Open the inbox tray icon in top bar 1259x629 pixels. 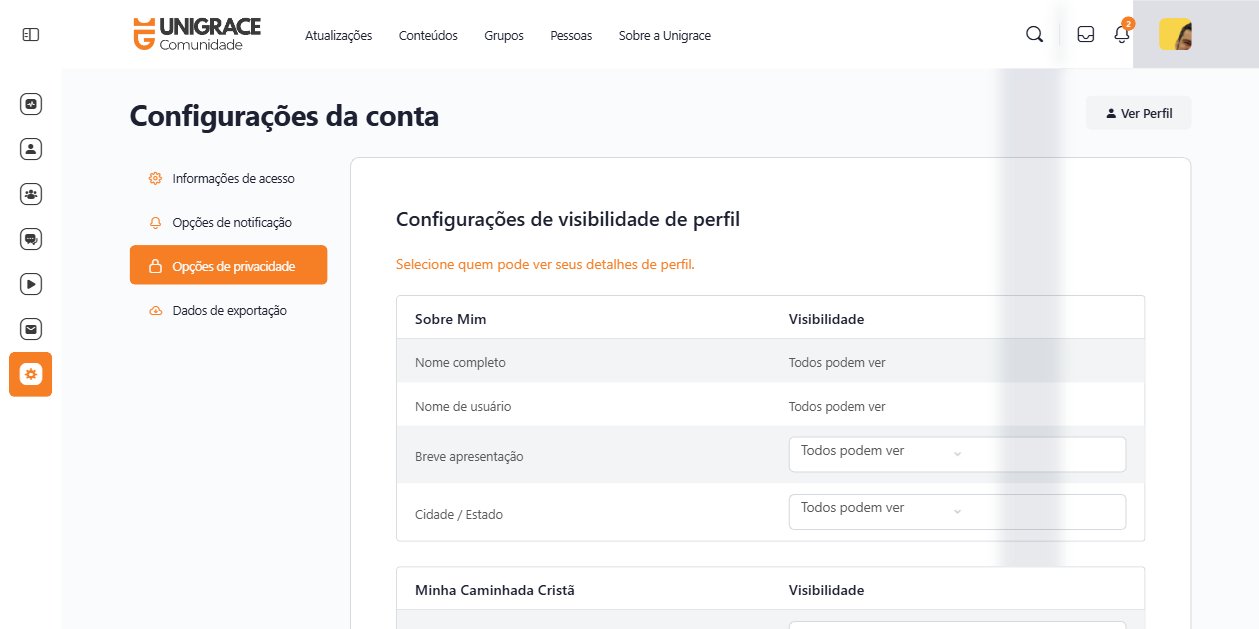coord(1085,33)
